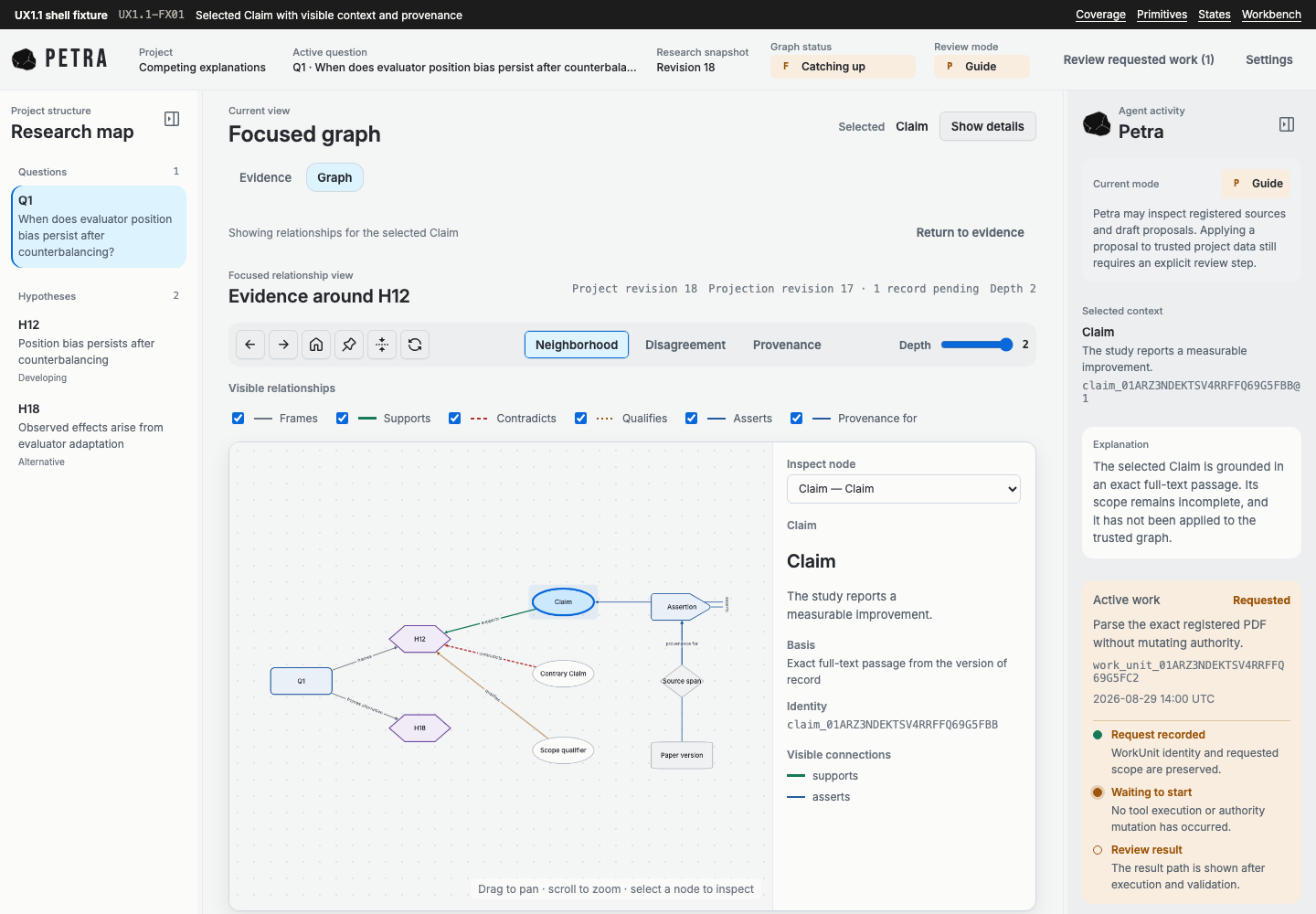Select the Assertion node in graph
Screen dimensions: 1316x914
(x=681, y=607)
